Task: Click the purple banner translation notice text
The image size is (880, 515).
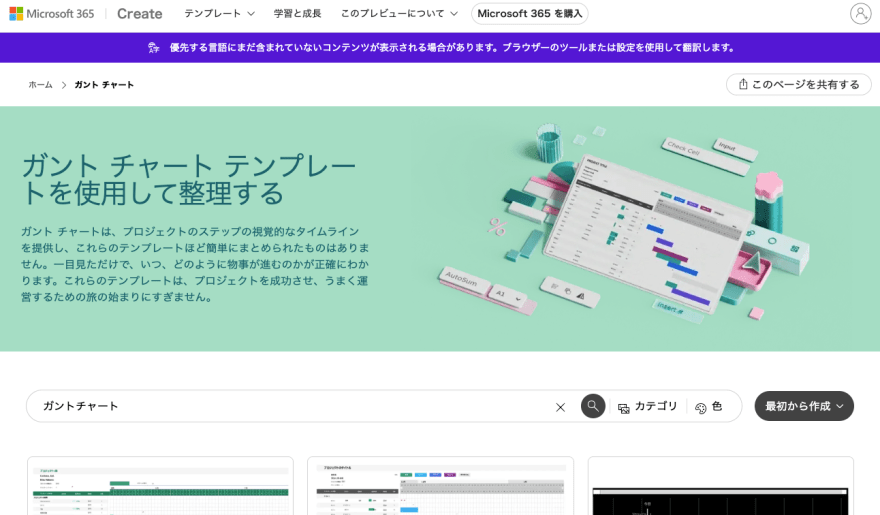Action: [x=452, y=48]
